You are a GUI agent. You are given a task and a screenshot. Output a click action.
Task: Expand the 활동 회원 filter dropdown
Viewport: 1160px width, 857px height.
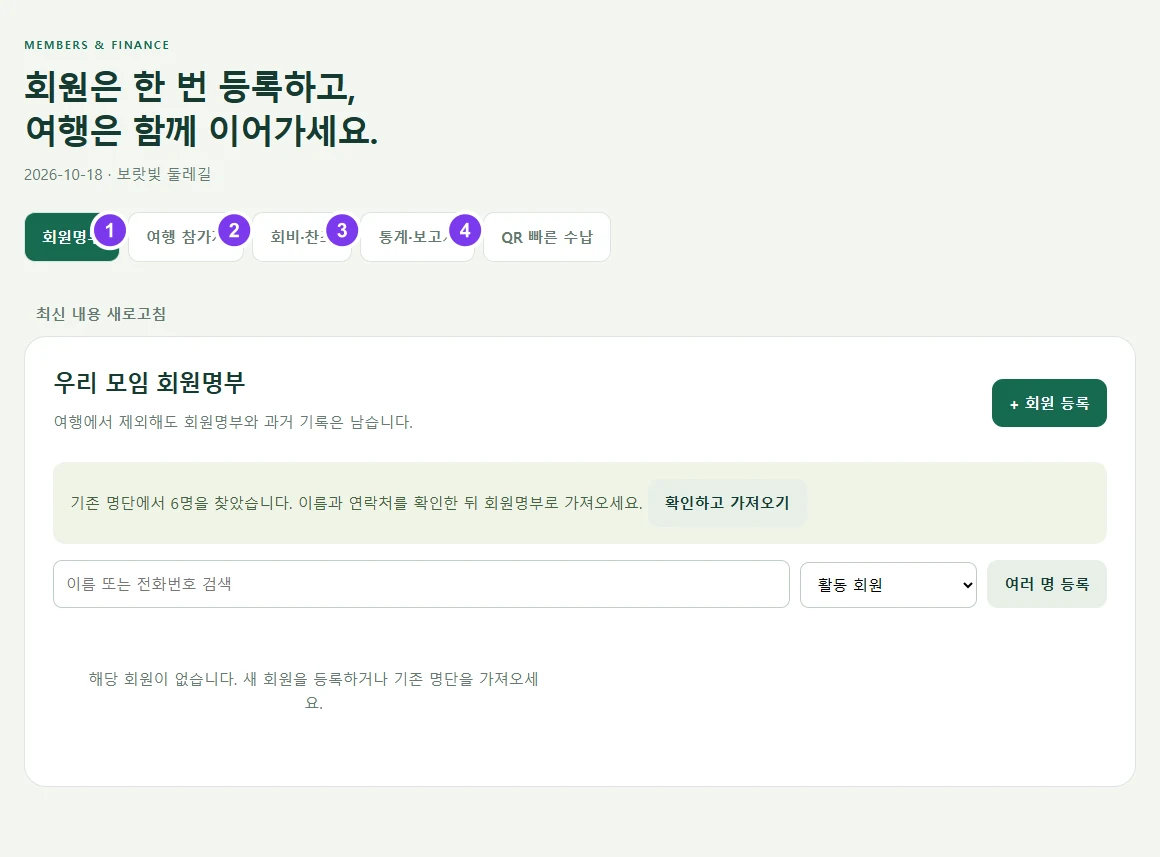888,584
